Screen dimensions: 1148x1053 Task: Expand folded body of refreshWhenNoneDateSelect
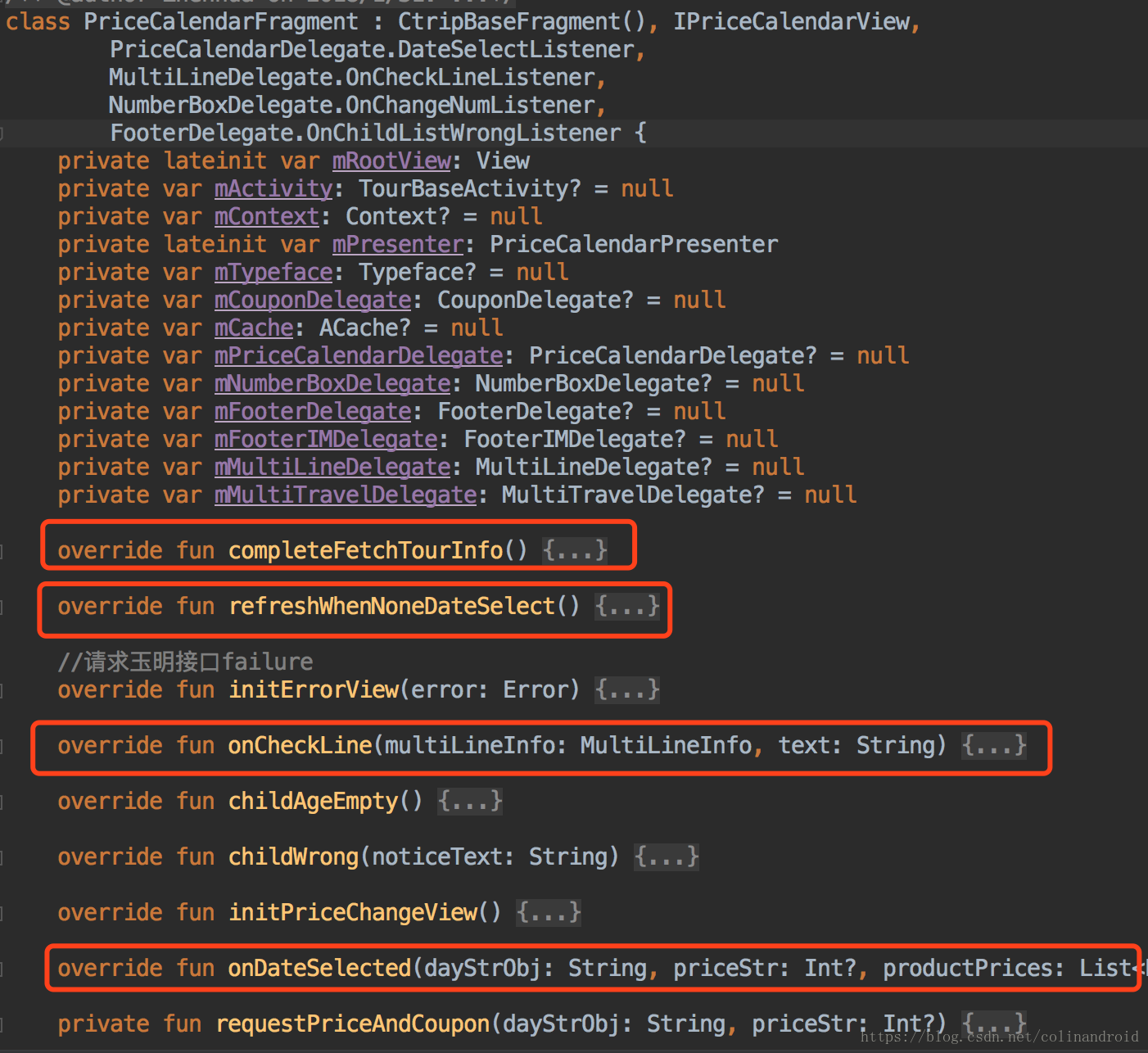tap(627, 606)
